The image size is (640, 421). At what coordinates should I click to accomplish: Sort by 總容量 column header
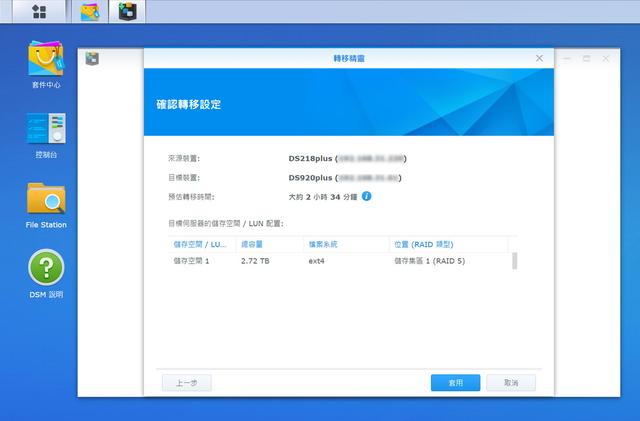(x=269, y=244)
